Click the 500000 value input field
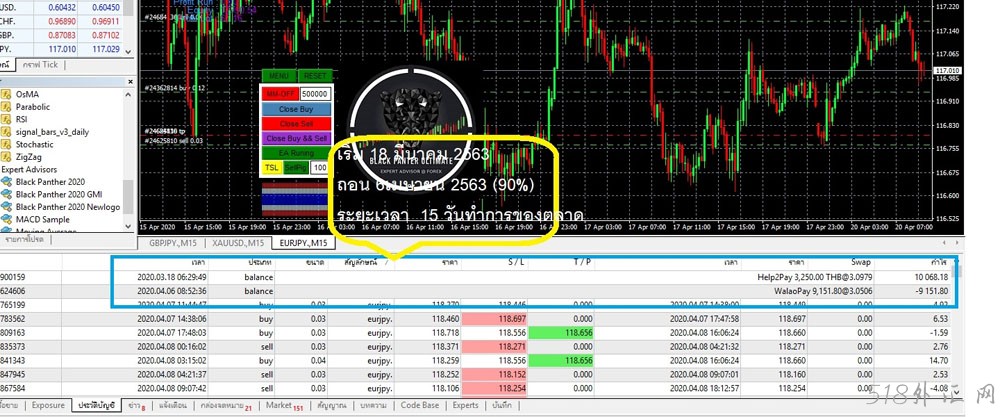 tap(315, 93)
